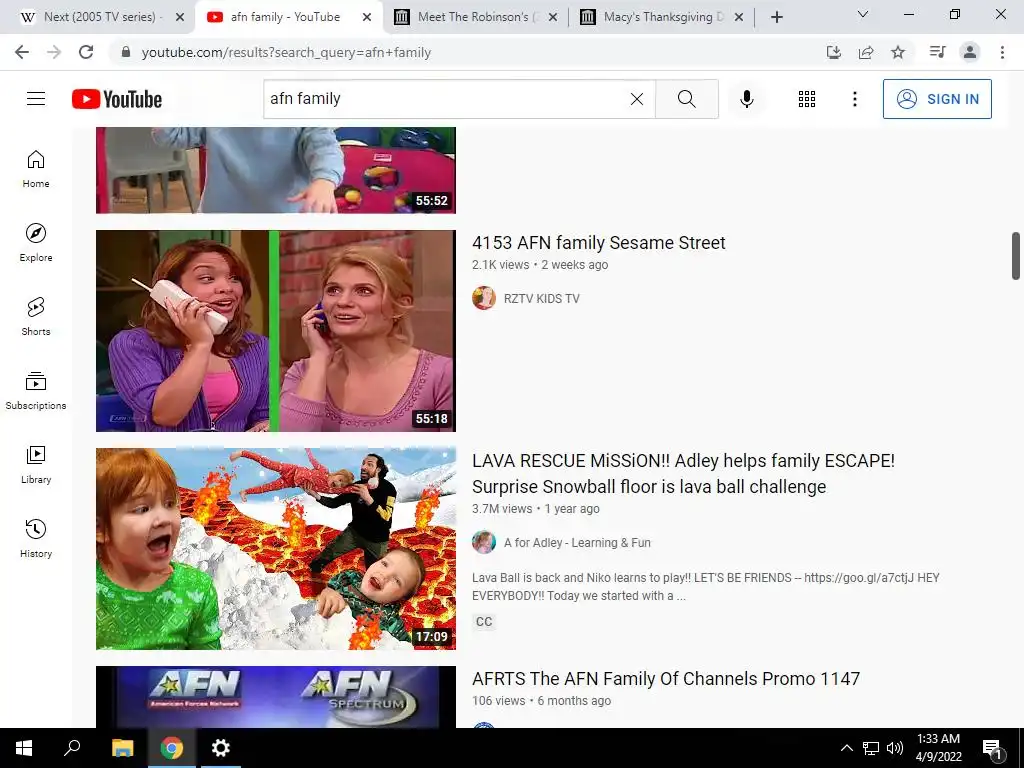Show hidden system tray icons
Screen dimensions: 1024x768
pyautogui.click(x=846, y=748)
